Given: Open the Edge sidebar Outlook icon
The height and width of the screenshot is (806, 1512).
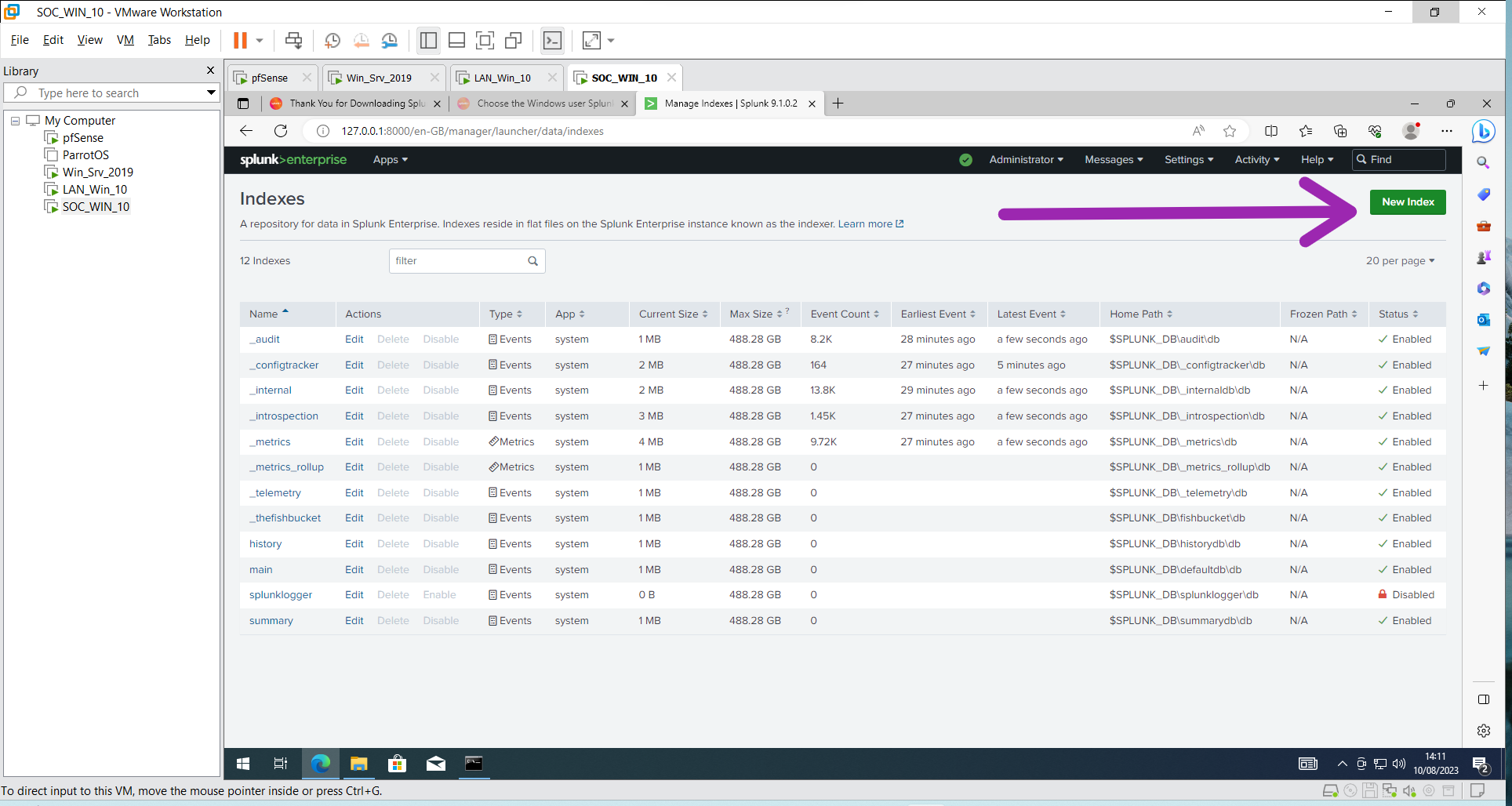Looking at the screenshot, I should (x=1483, y=320).
